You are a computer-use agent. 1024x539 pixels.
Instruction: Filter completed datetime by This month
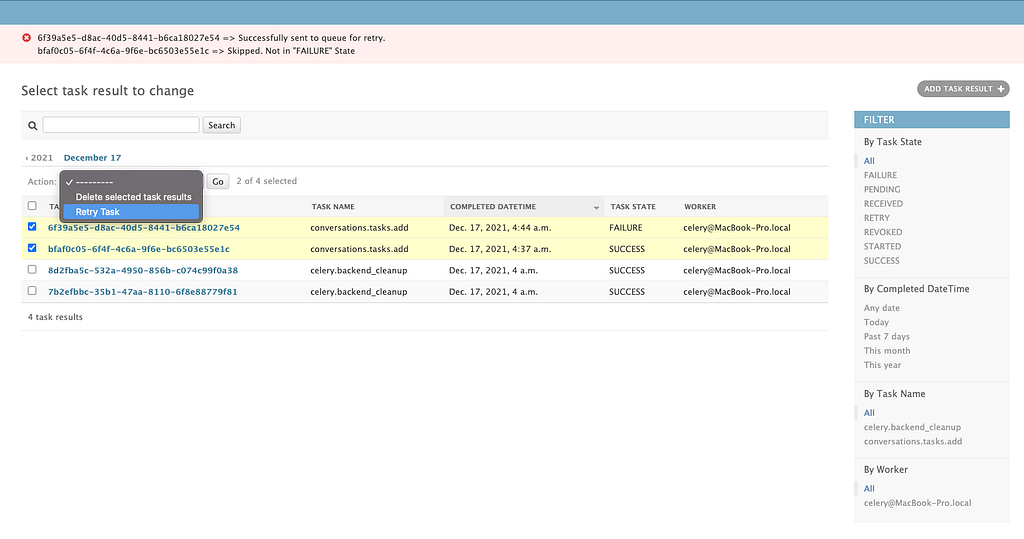887,351
